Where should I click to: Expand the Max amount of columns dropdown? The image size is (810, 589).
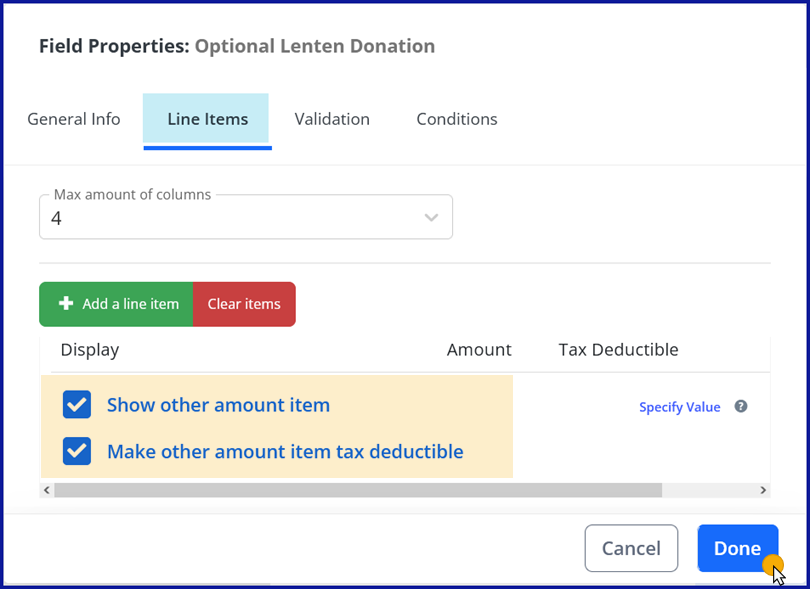(x=245, y=217)
